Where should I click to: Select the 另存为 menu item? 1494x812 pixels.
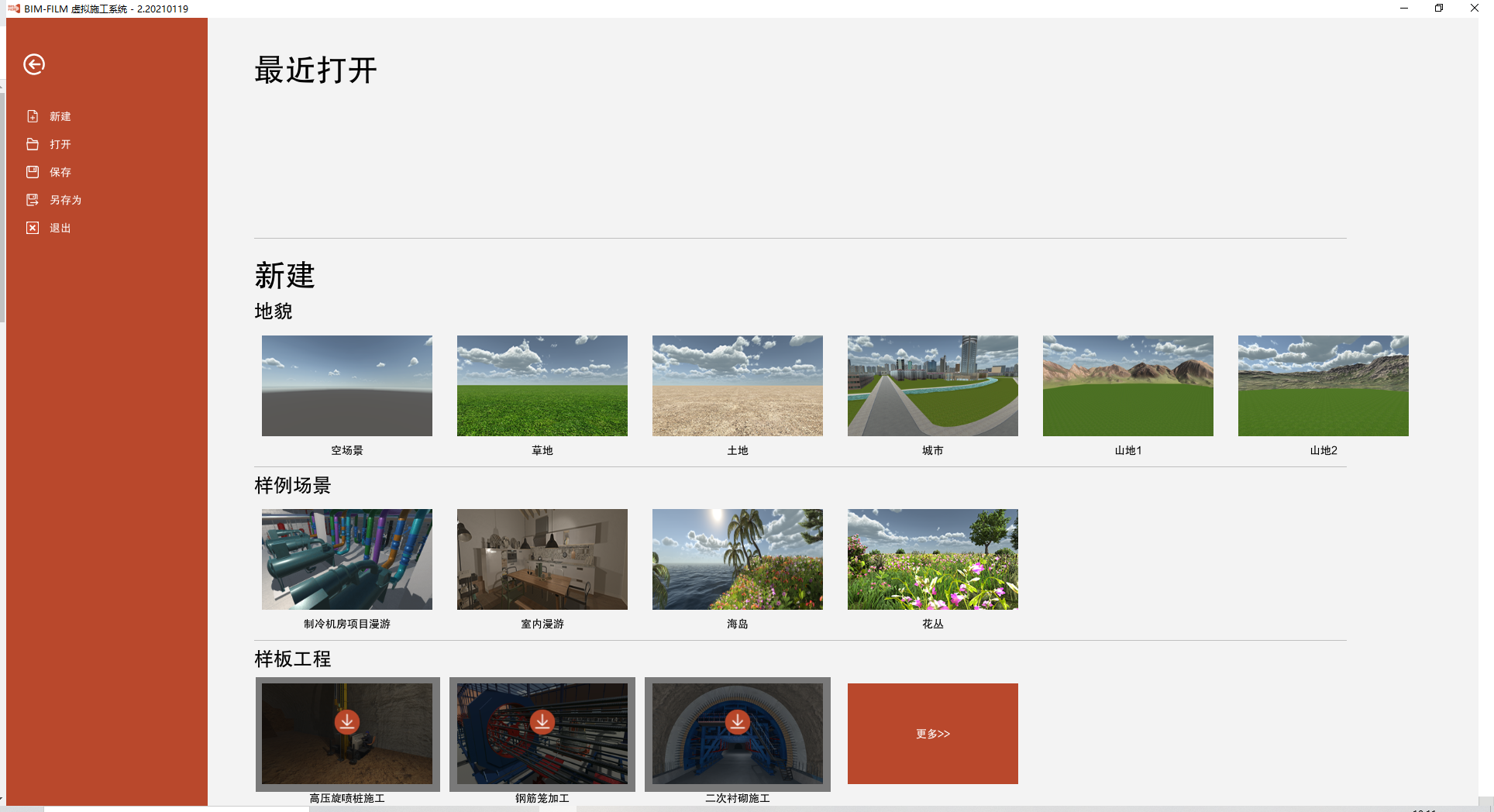click(65, 200)
